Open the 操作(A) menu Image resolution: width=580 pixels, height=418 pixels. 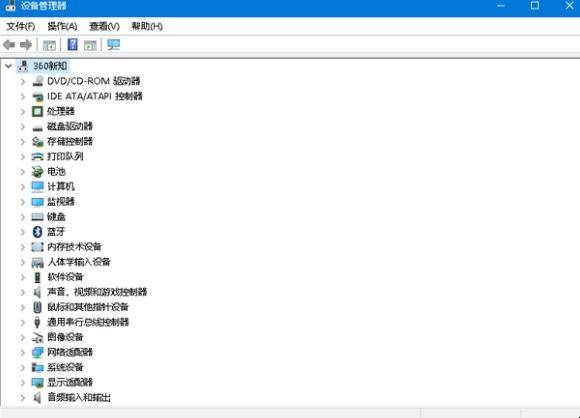(x=62, y=26)
